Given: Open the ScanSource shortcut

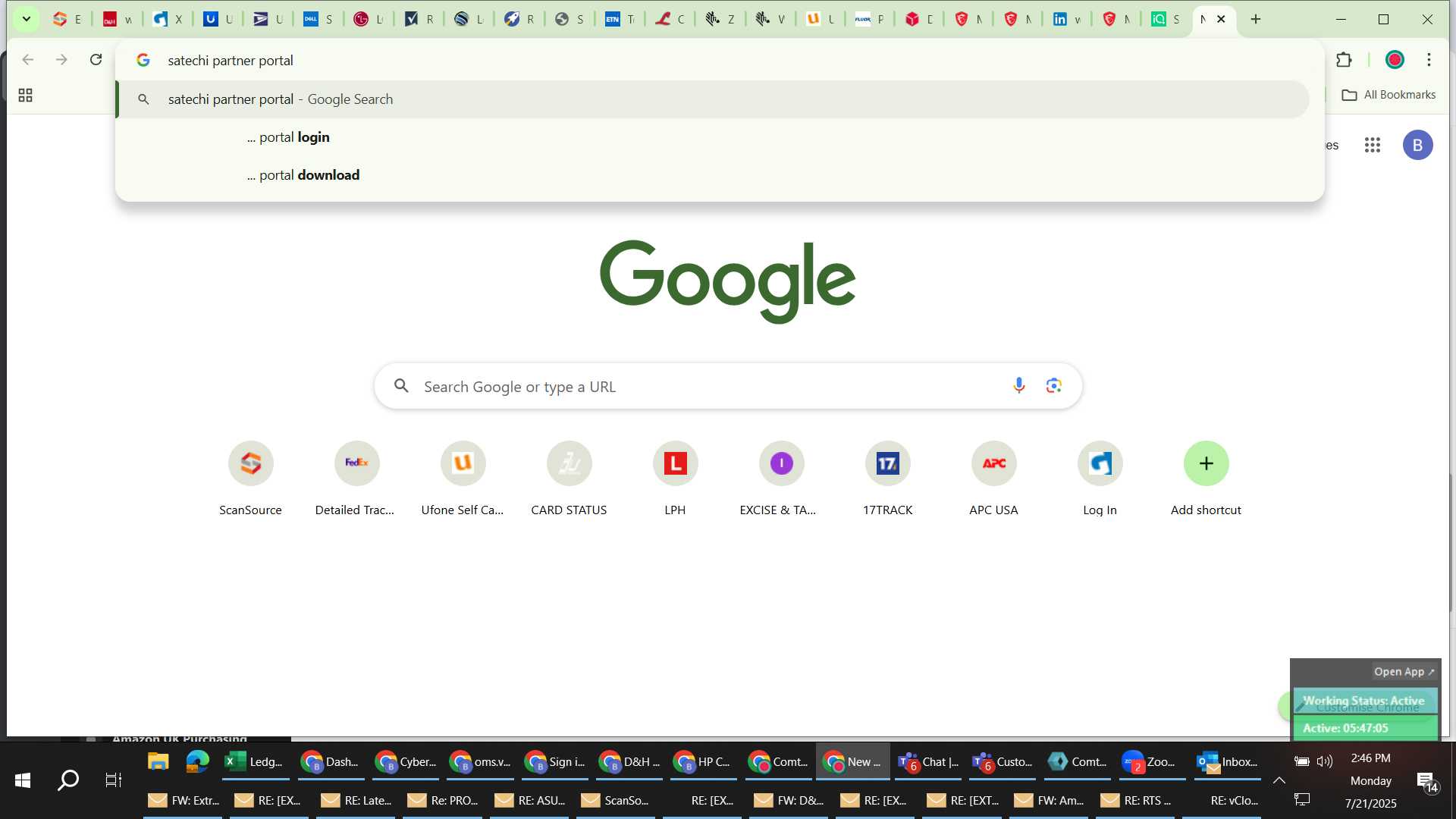Looking at the screenshot, I should coord(250,479).
